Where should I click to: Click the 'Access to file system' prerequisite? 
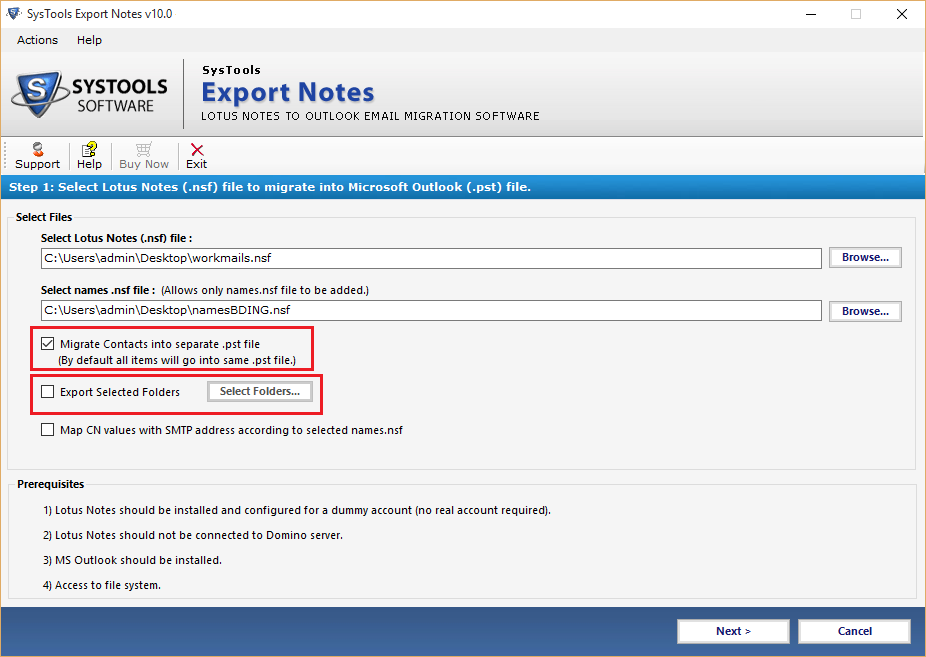point(102,585)
